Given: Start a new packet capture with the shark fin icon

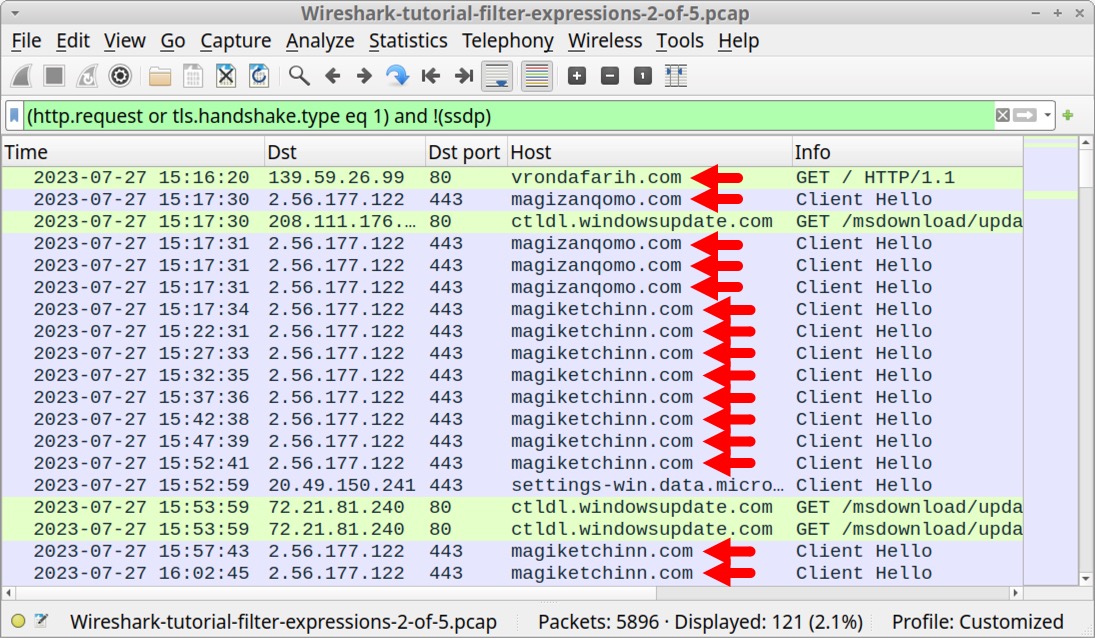Looking at the screenshot, I should [x=21, y=75].
